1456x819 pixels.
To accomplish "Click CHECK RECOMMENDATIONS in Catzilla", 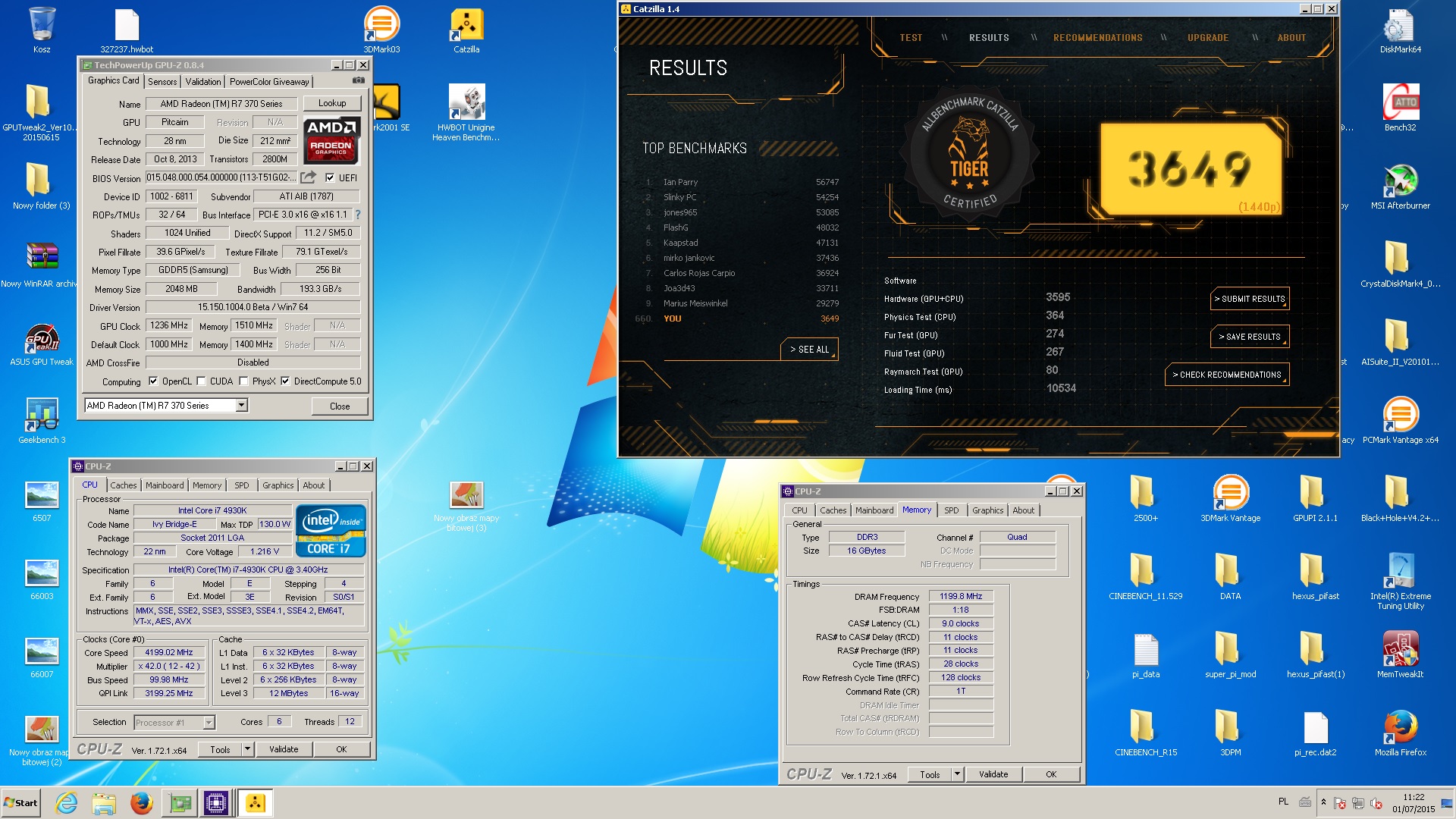I will (x=1227, y=375).
